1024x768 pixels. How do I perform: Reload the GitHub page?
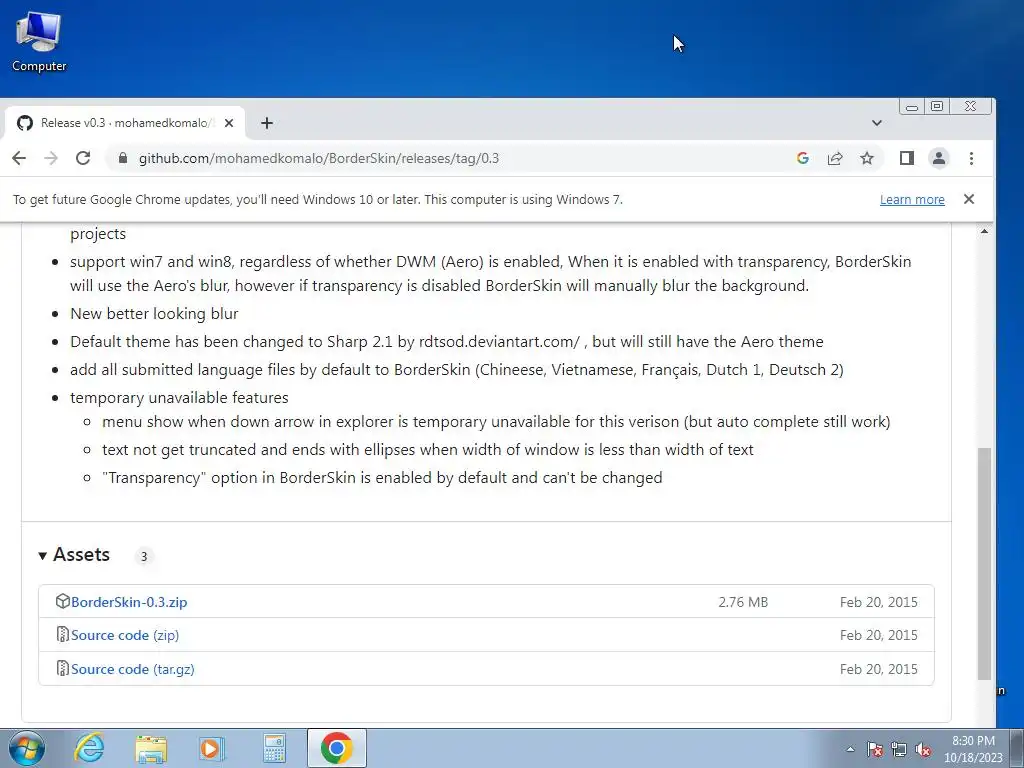coord(83,158)
